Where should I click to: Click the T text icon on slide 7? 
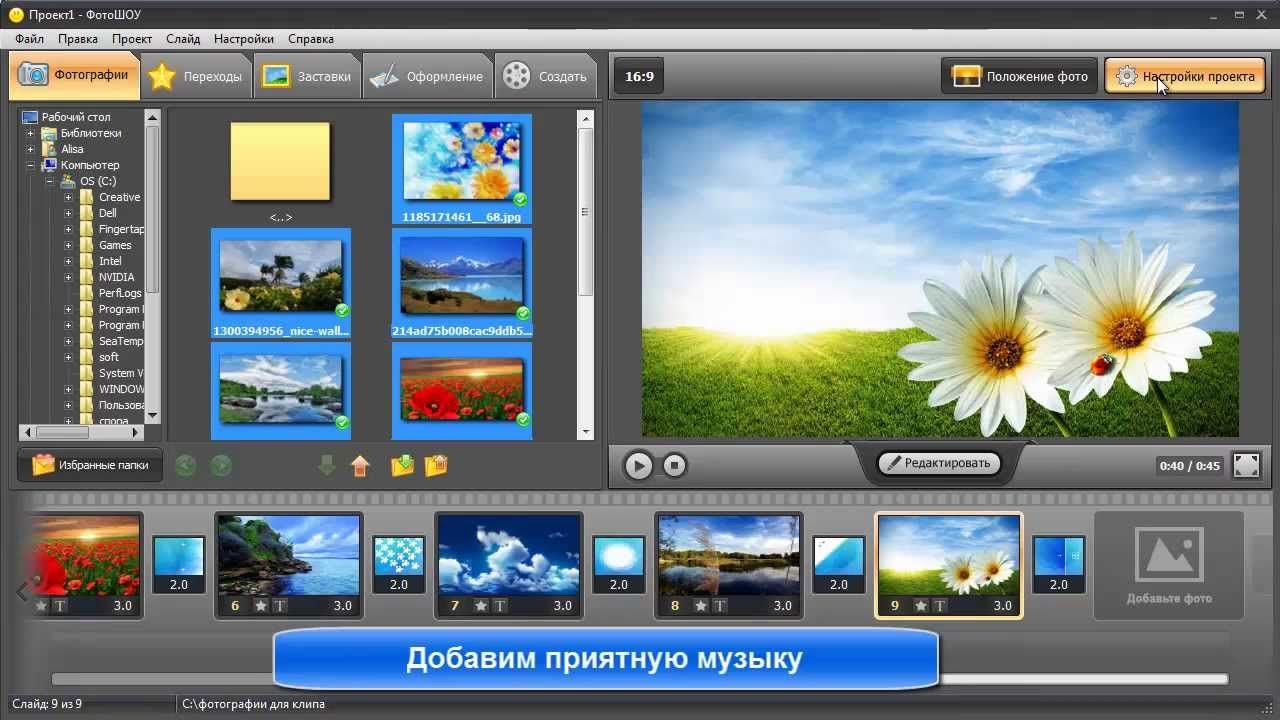[x=500, y=605]
